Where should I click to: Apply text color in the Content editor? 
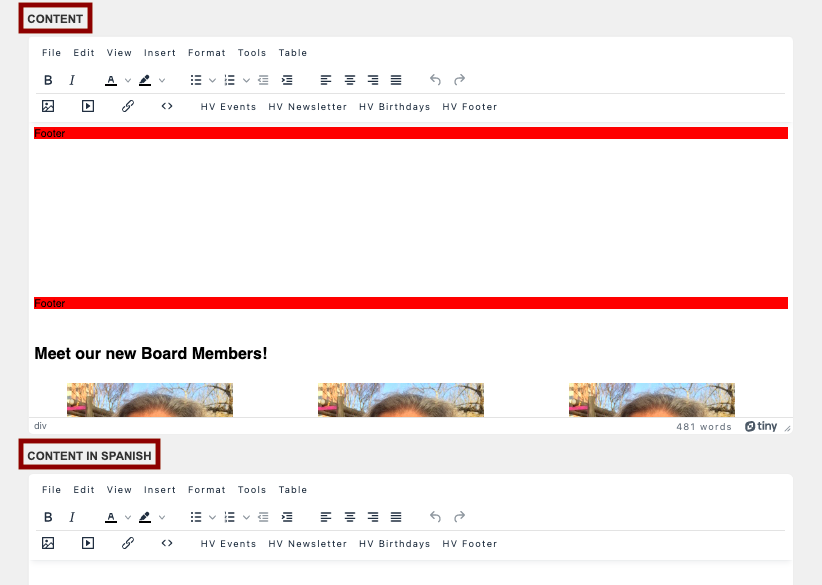111,80
